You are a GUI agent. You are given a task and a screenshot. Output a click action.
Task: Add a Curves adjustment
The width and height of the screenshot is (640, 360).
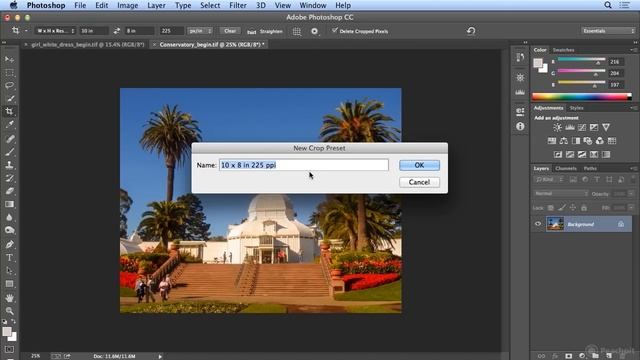[x=582, y=127]
